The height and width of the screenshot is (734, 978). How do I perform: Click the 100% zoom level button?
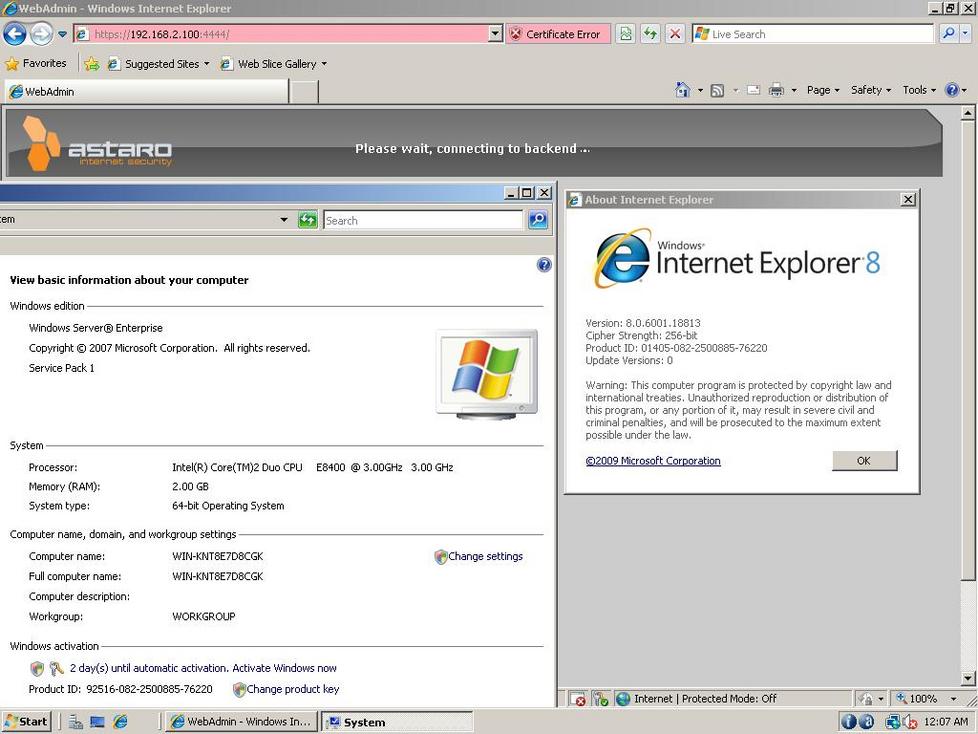pyautogui.click(x=917, y=698)
